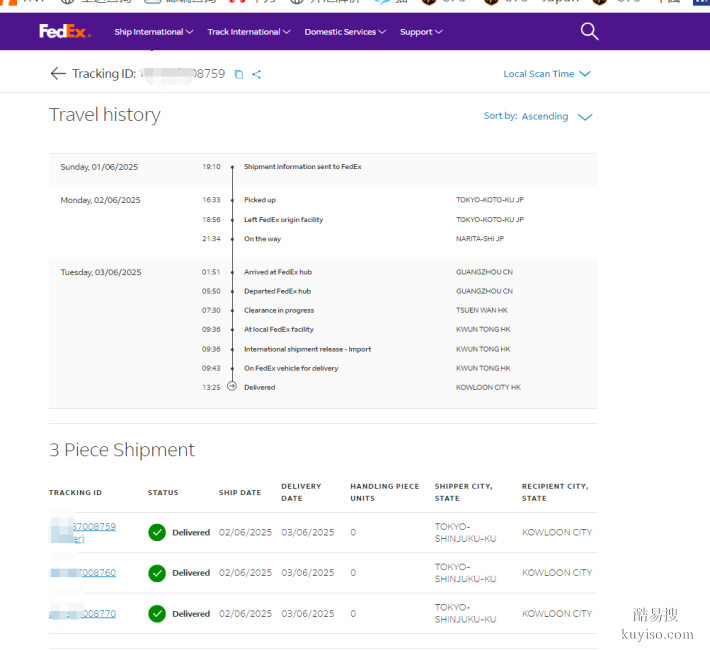Copy the tracking ID with the copy icon

(239, 74)
